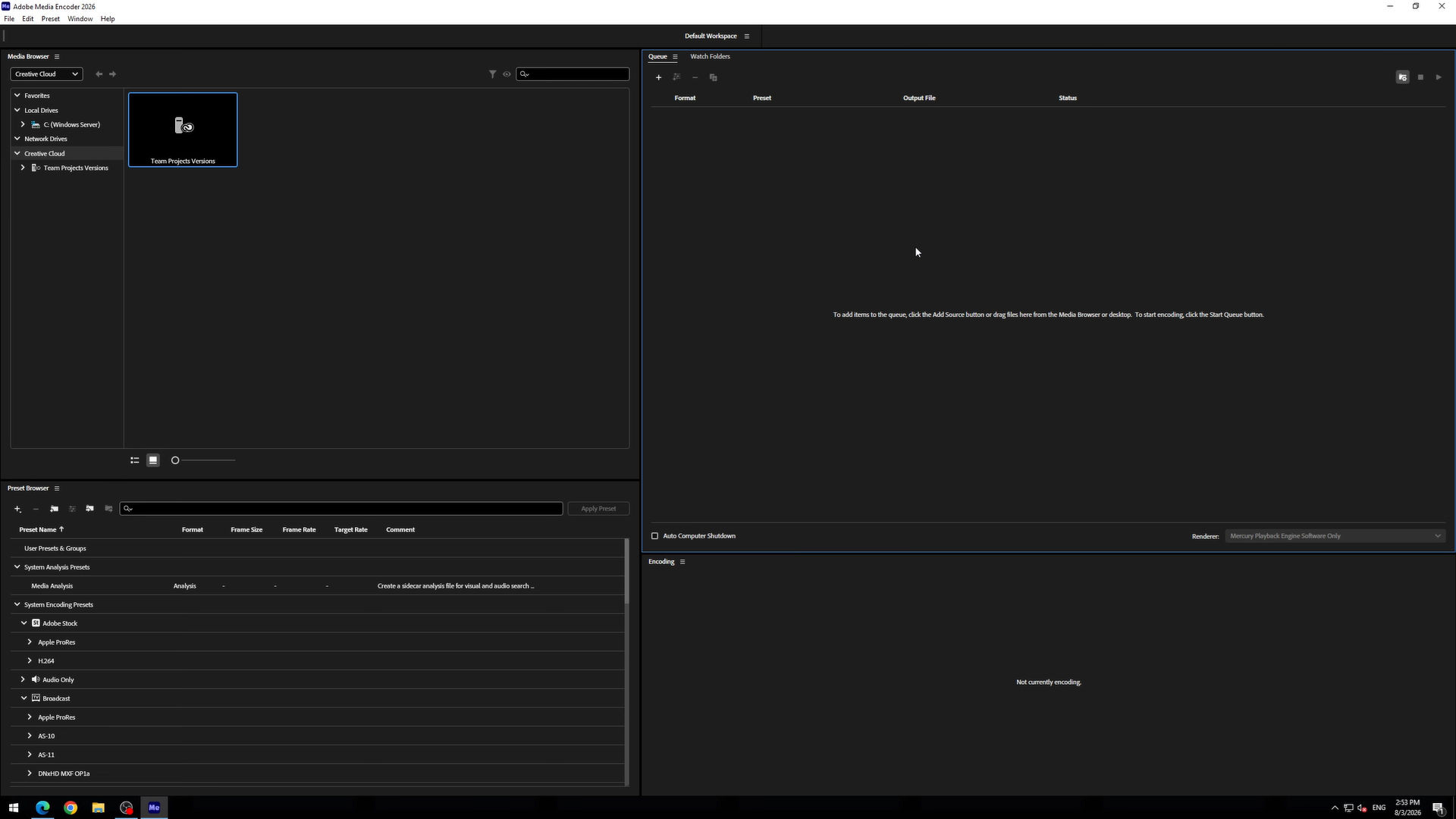Screen dimensions: 1456x819
Task: Start the Queue with play button
Action: 1439,77
